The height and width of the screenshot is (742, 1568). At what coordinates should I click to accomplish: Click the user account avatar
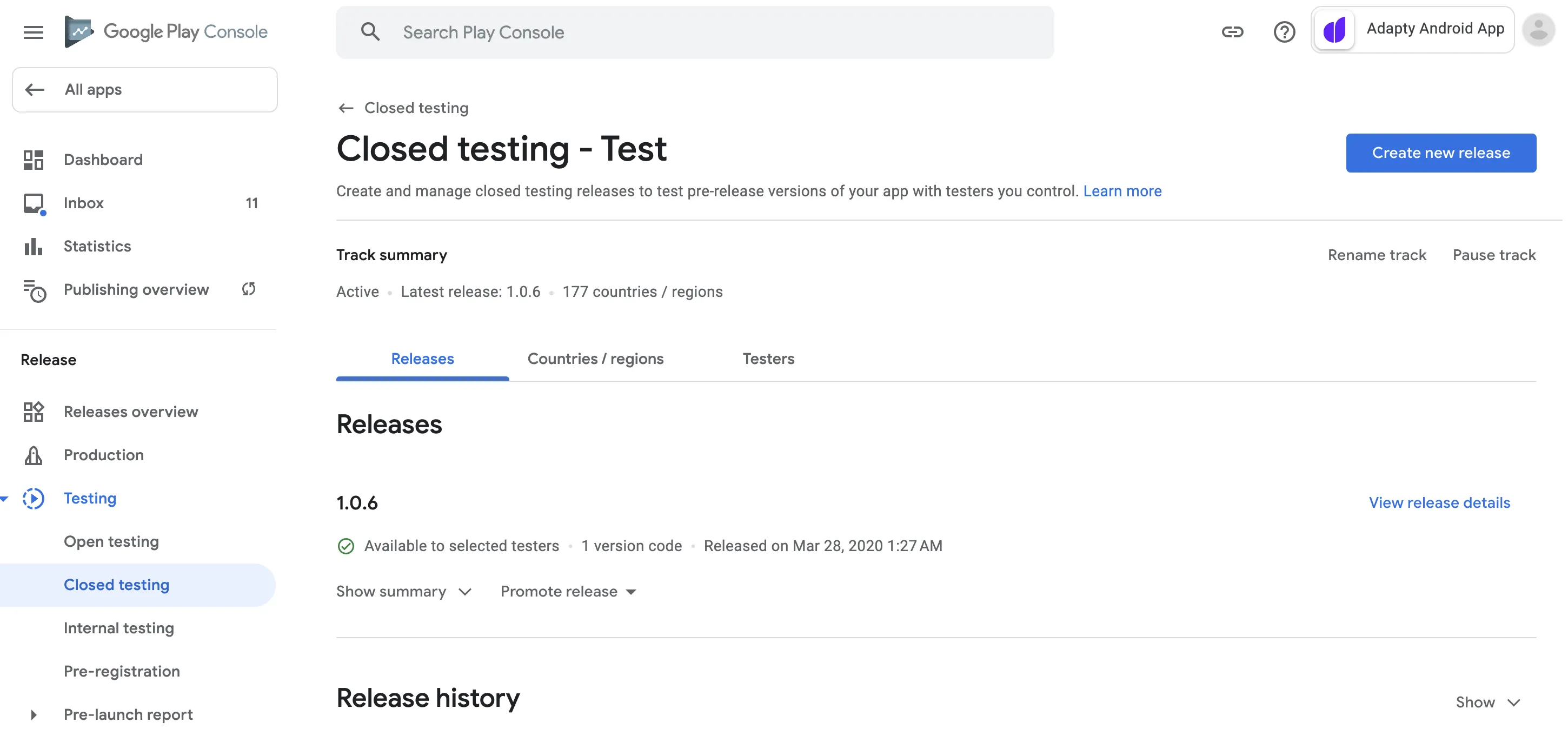[1538, 30]
